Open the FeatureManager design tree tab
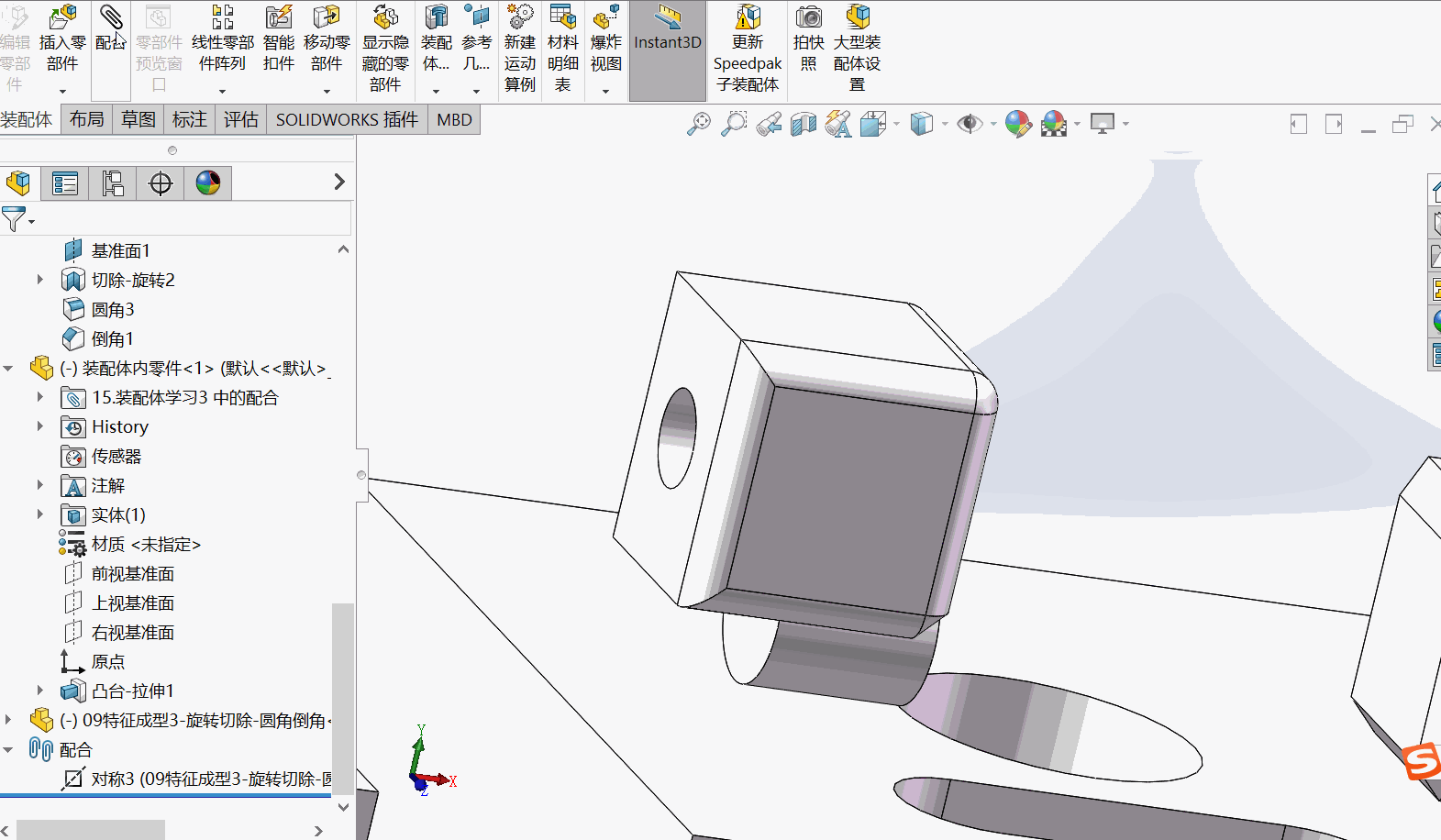This screenshot has width=1441, height=840. click(18, 183)
